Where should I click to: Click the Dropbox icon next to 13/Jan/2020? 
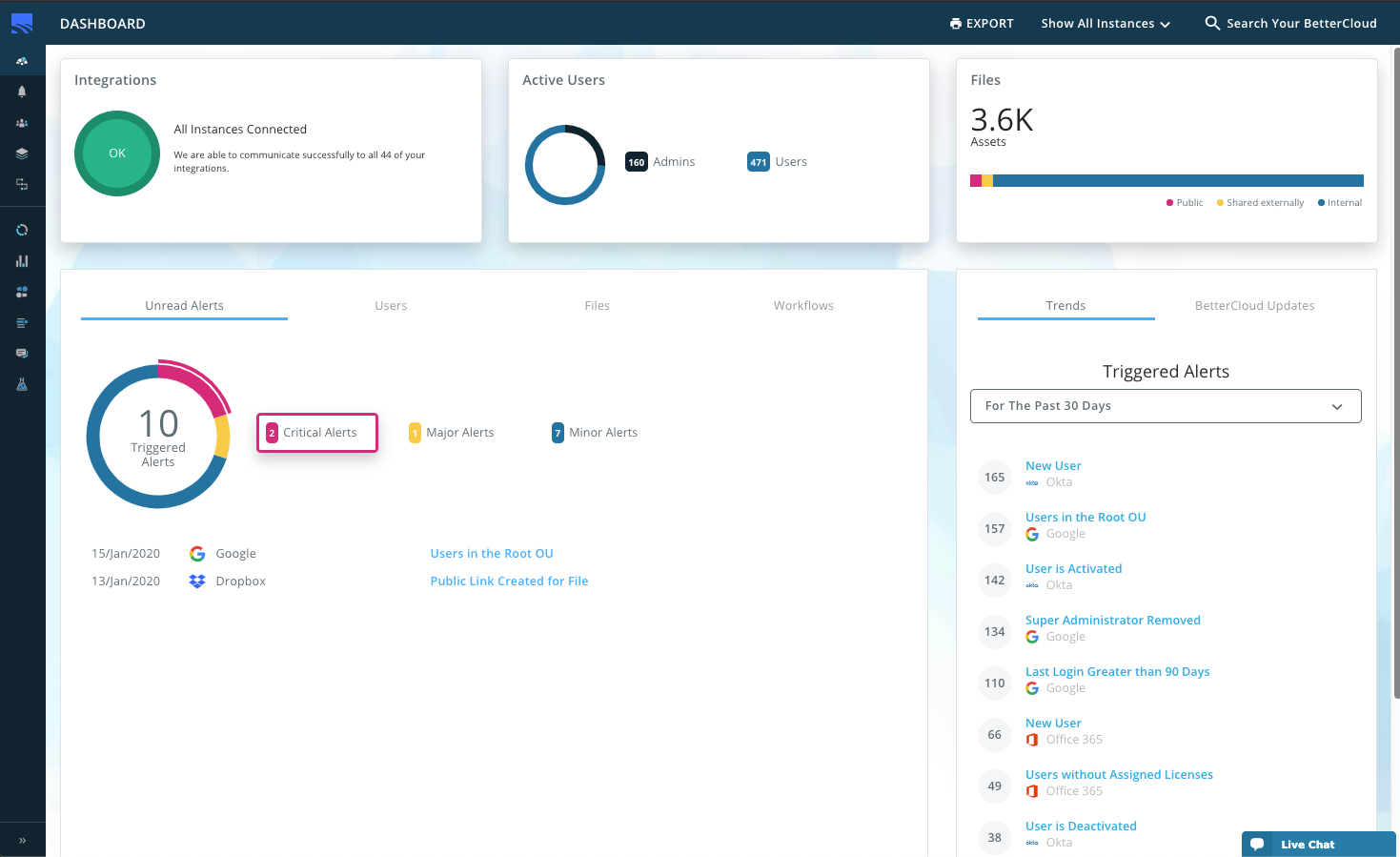196,581
